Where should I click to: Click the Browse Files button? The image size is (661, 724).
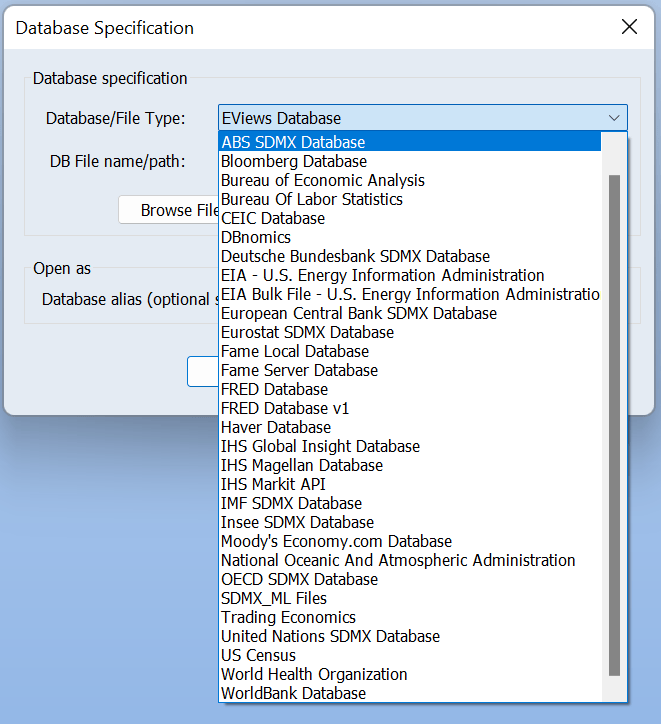coord(170,210)
